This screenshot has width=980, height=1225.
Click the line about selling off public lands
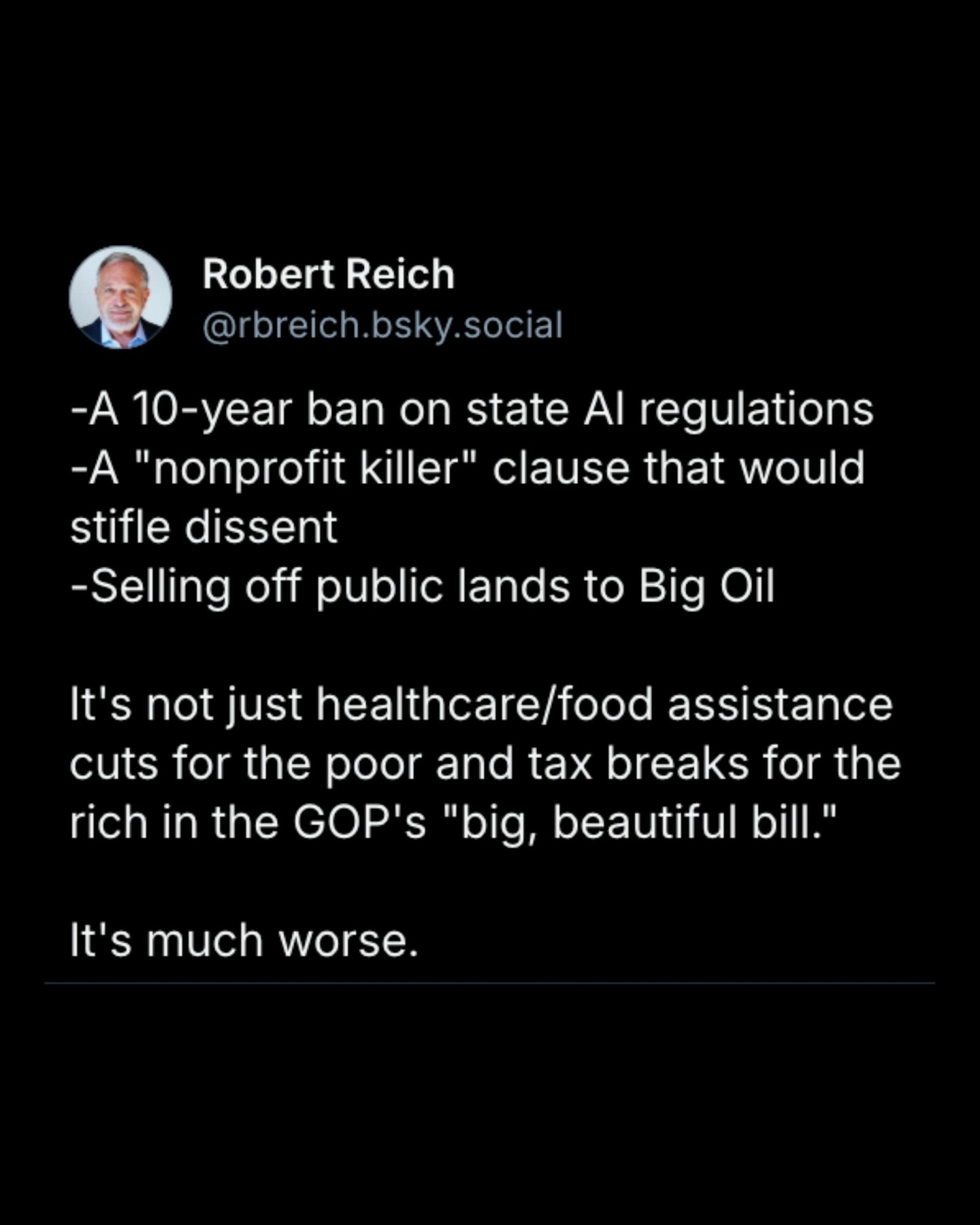(x=423, y=587)
